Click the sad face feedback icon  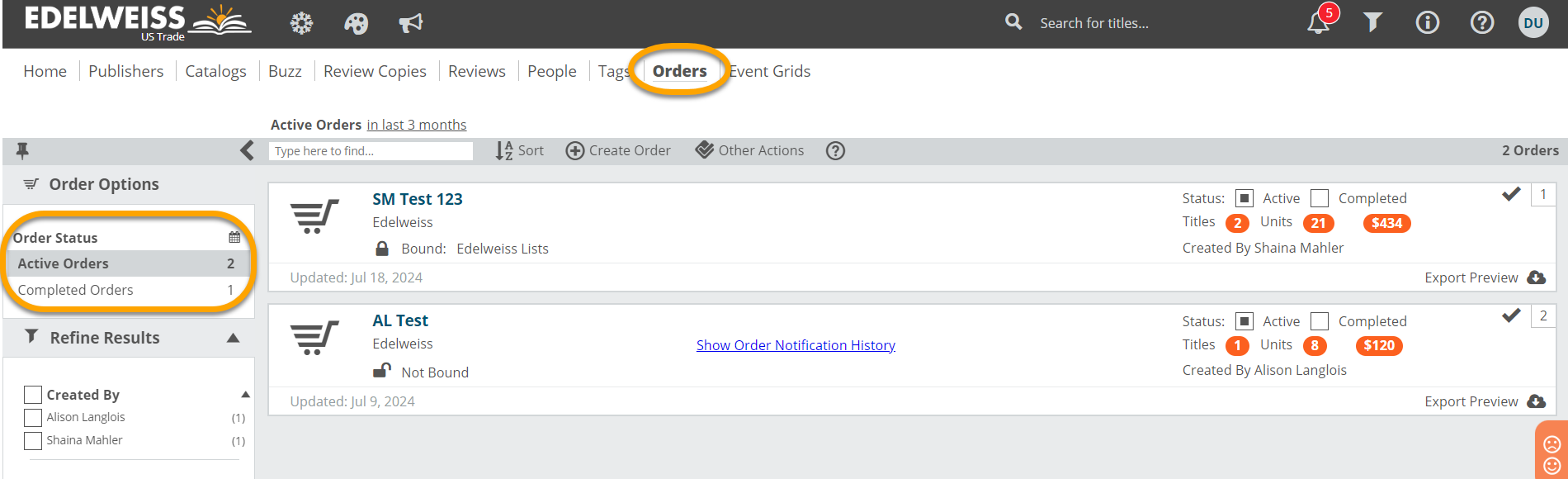point(1552,444)
